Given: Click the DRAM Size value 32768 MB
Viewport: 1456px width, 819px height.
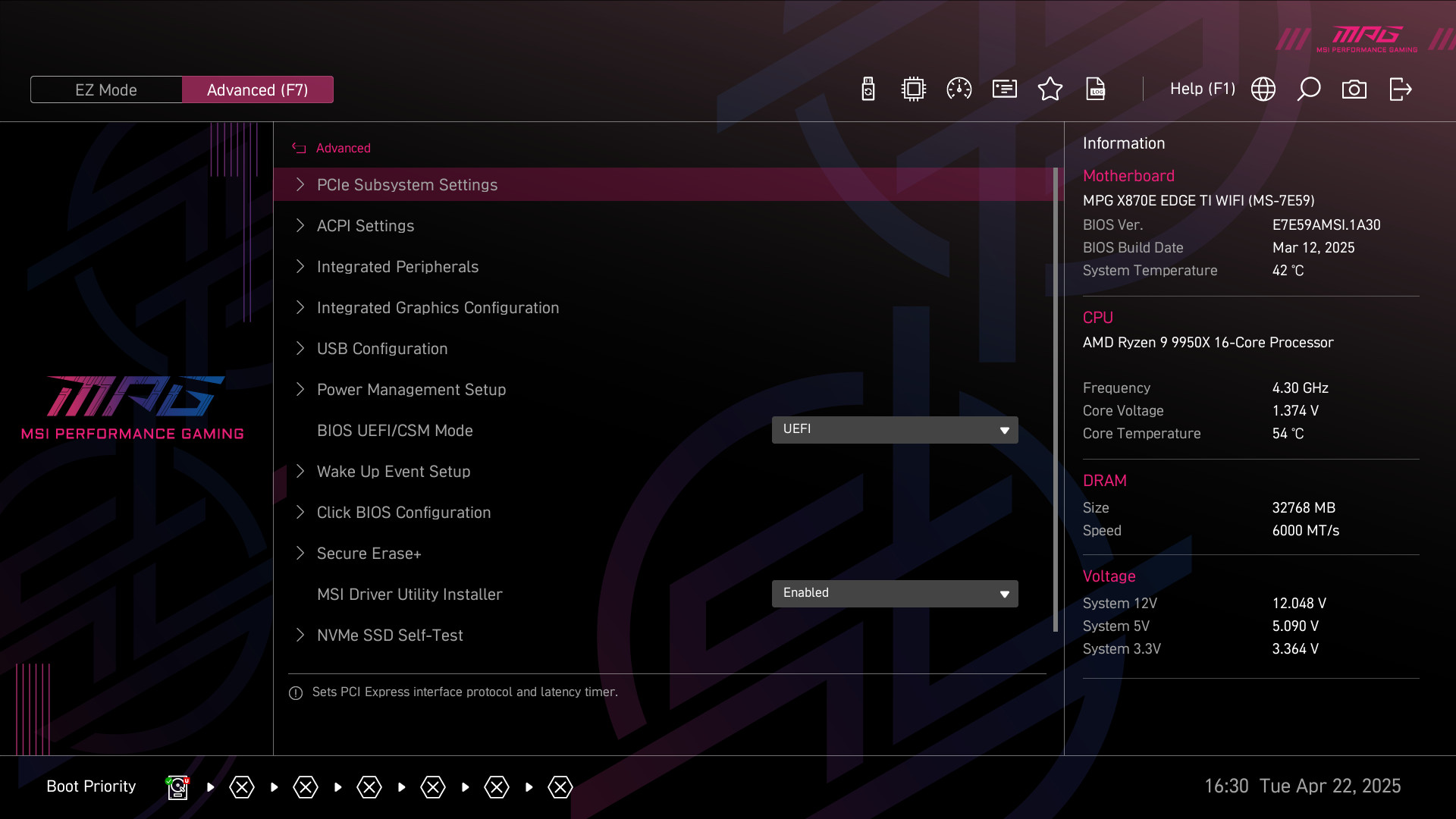Looking at the screenshot, I should coord(1304,508).
